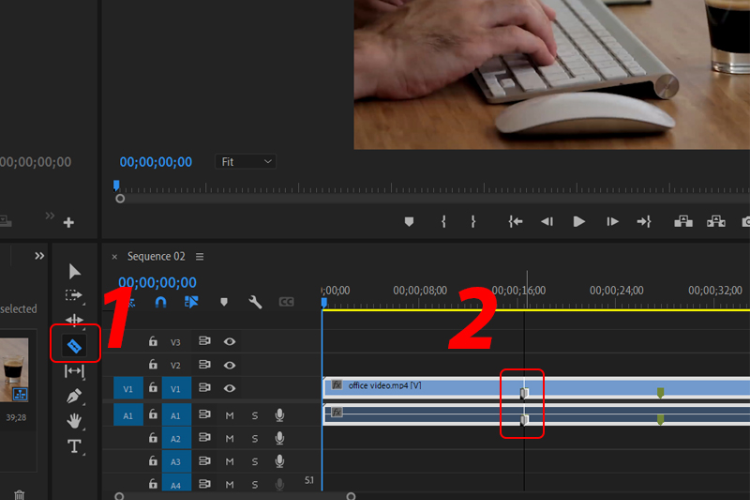Screen dimensions: 750x500
Task: Select the Type tool
Action: (x=74, y=446)
